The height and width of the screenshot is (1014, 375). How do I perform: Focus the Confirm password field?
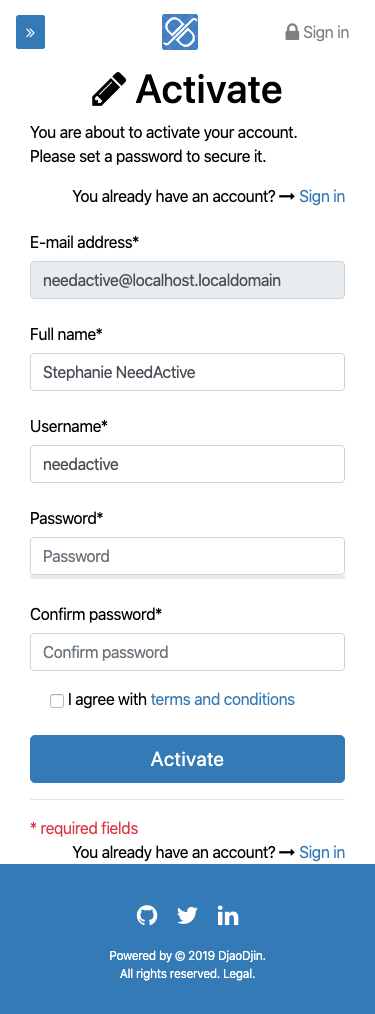pyautogui.click(x=188, y=652)
